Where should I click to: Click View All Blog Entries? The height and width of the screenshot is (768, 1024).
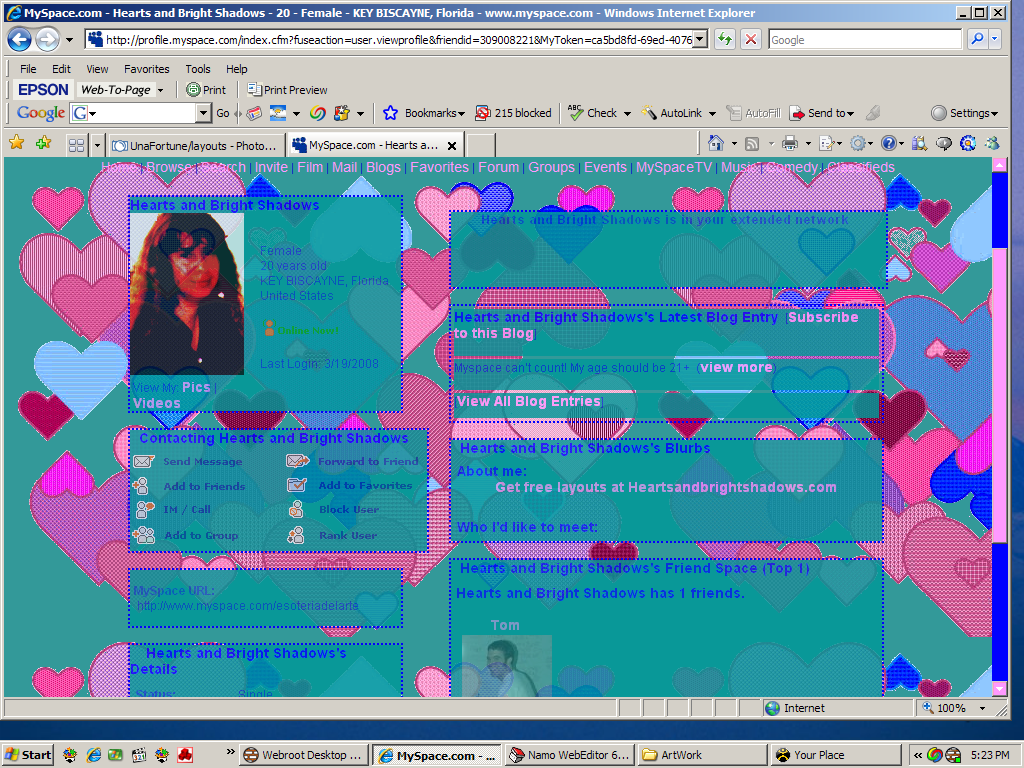[x=528, y=402]
